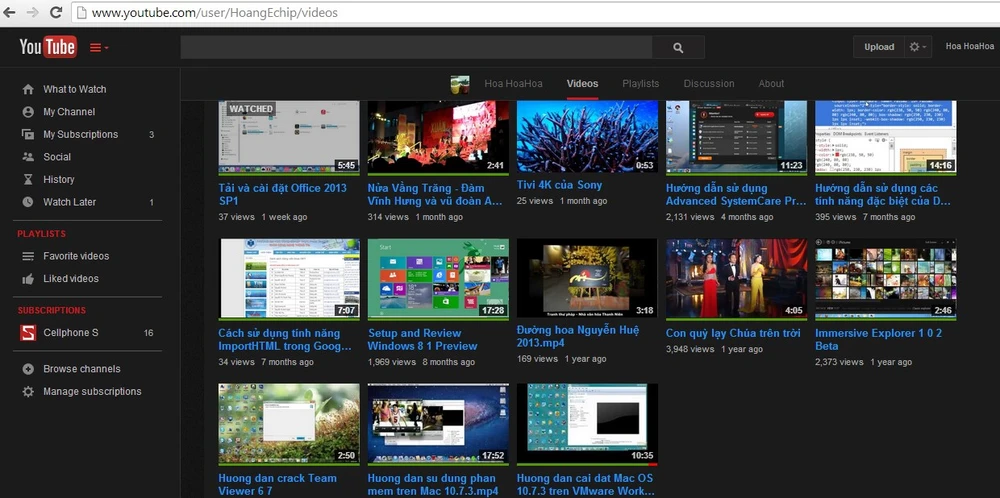Click Manage subscriptions link
This screenshot has height=498, width=1000.
(92, 392)
